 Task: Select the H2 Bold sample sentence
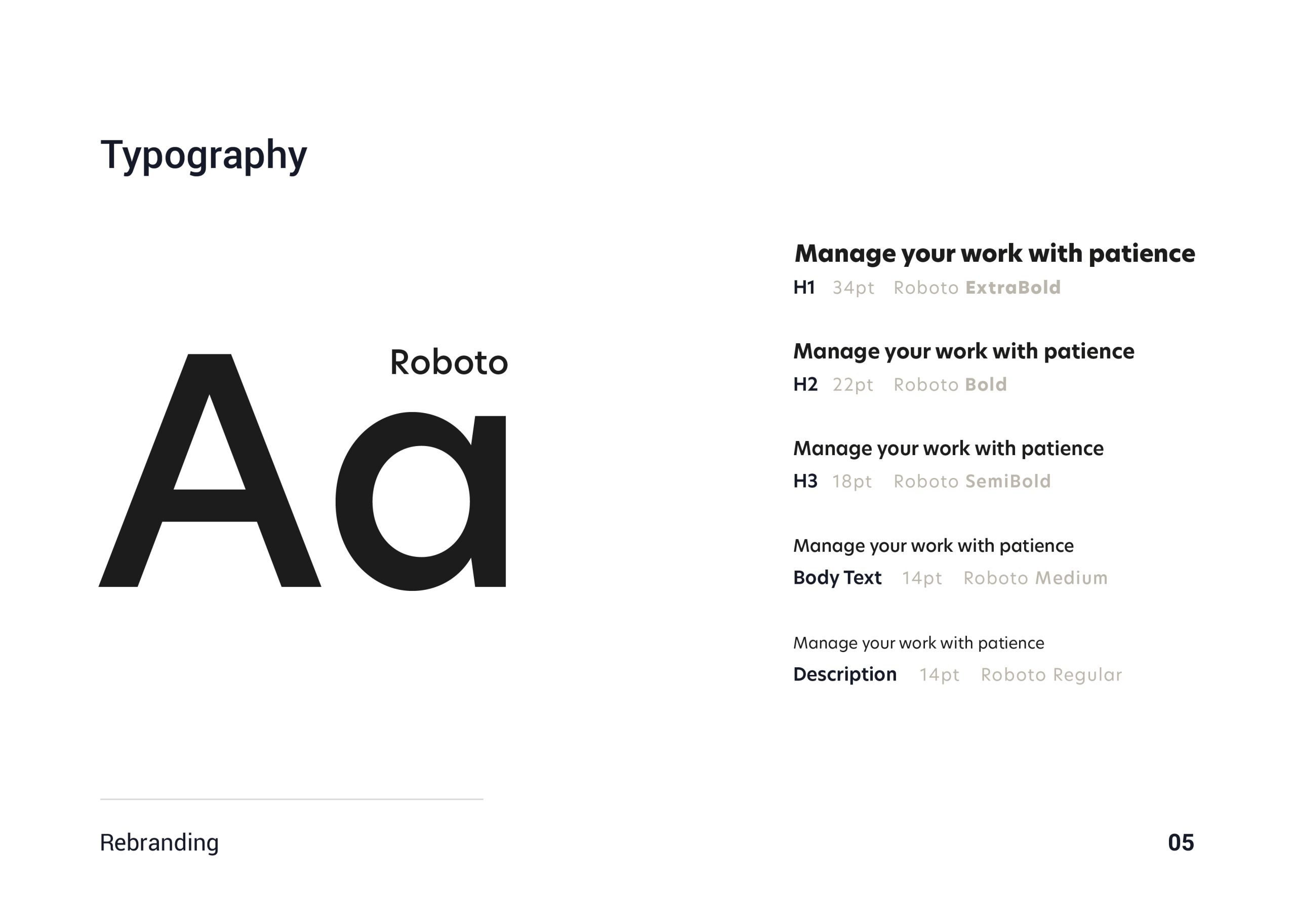[x=963, y=351]
